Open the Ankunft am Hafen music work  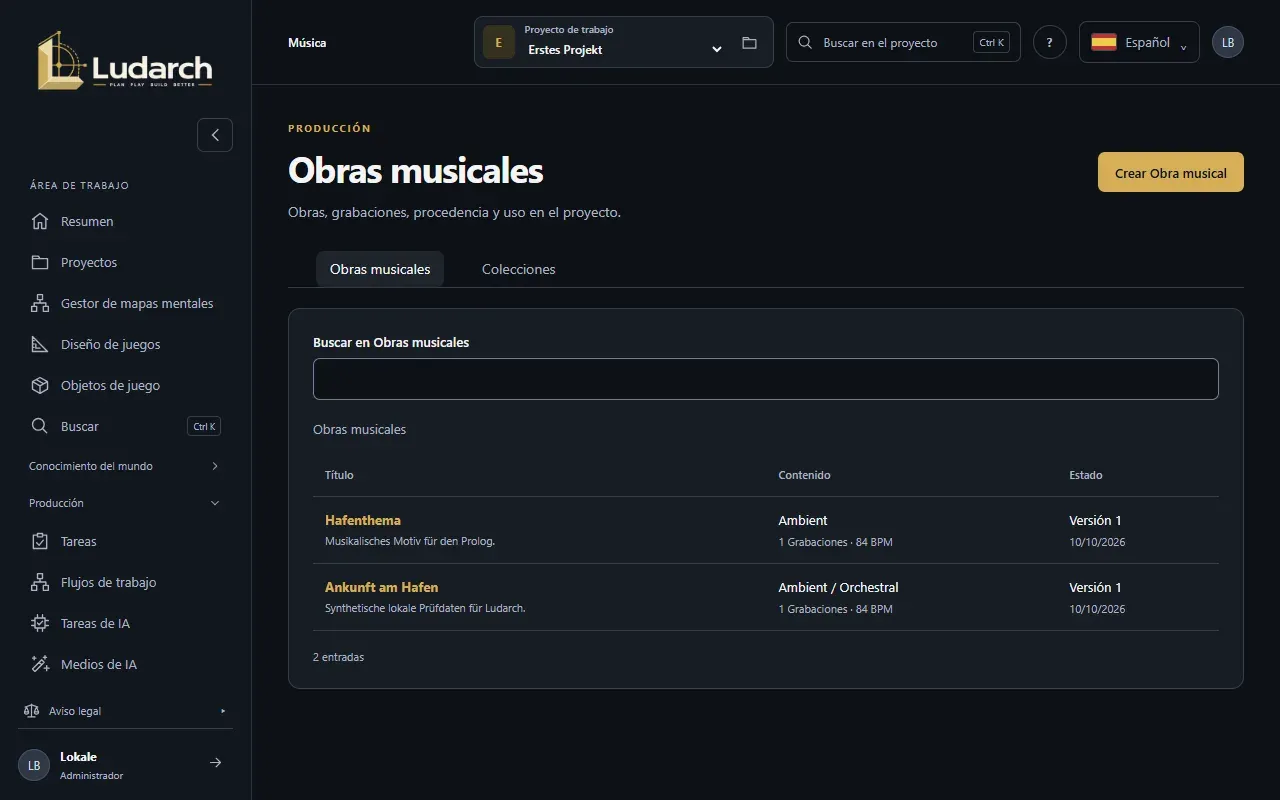[x=381, y=587]
